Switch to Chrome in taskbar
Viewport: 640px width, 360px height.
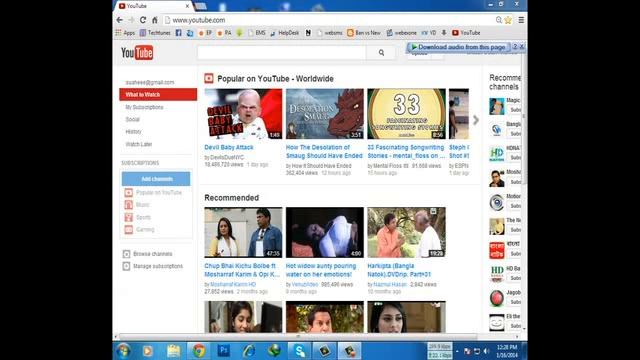click(x=199, y=351)
